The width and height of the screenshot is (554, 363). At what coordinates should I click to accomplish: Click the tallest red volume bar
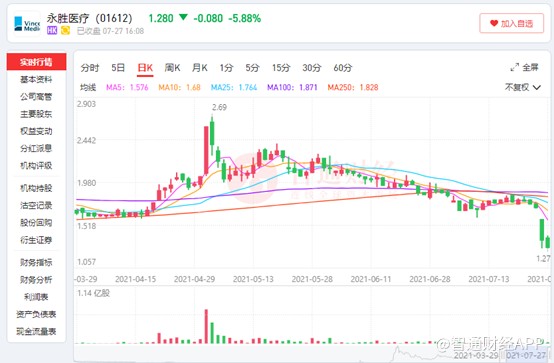click(206, 326)
